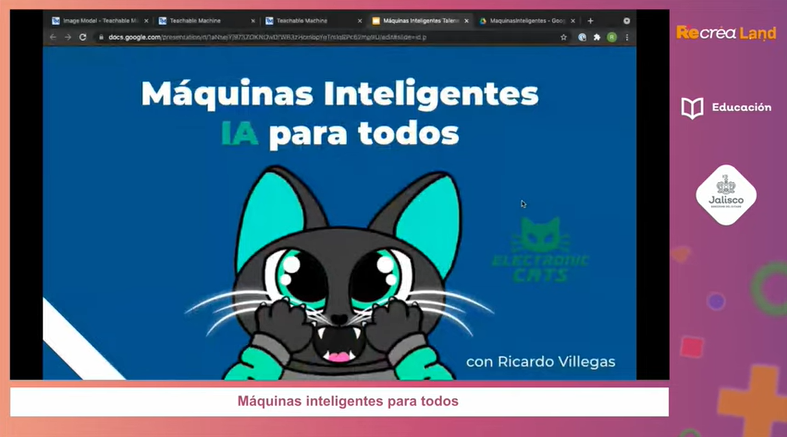Click the Electronic Cats logo
787x437 pixels.
(540, 249)
